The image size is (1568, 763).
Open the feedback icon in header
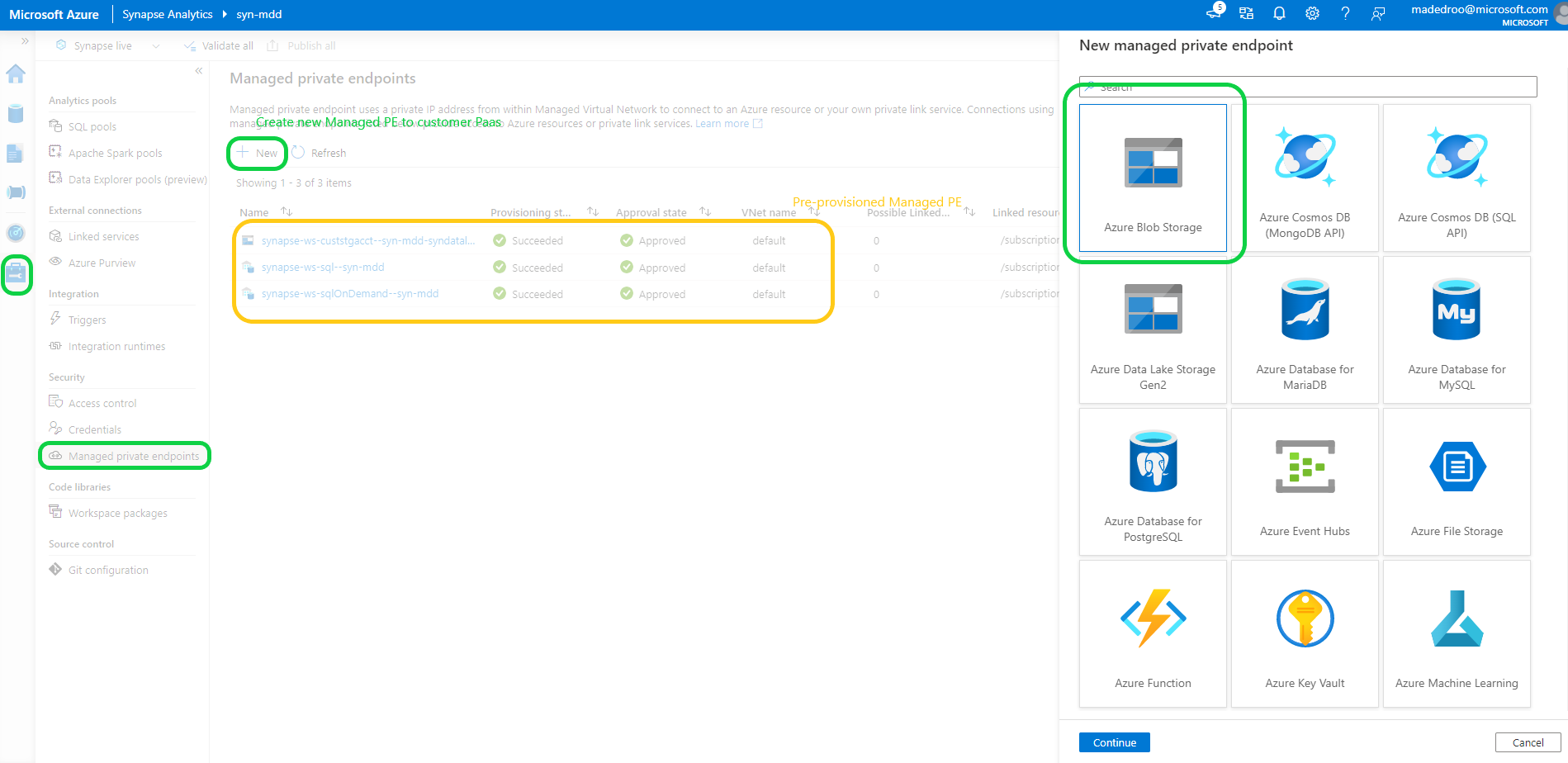coord(1378,13)
